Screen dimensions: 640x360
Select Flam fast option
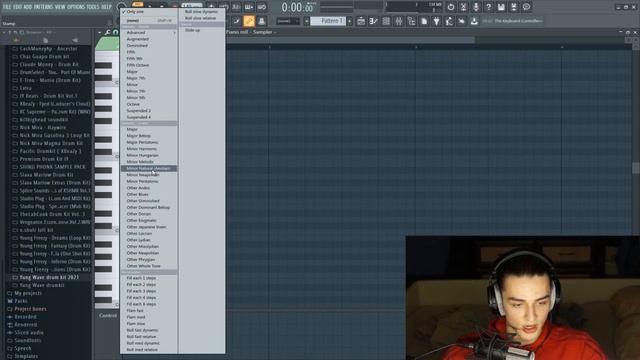coord(149,311)
